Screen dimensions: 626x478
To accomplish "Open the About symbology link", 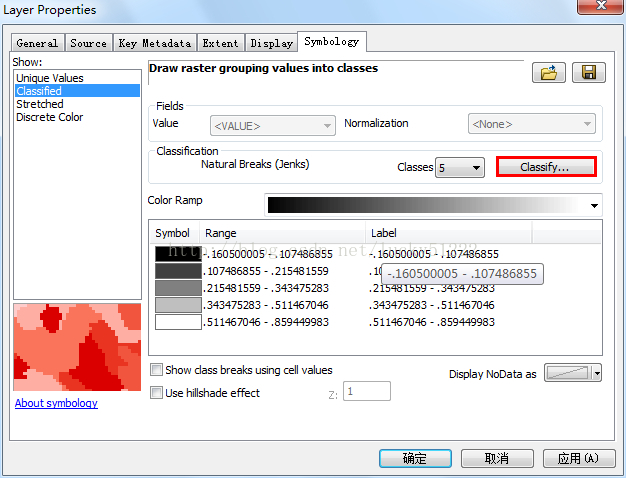I will pos(56,403).
